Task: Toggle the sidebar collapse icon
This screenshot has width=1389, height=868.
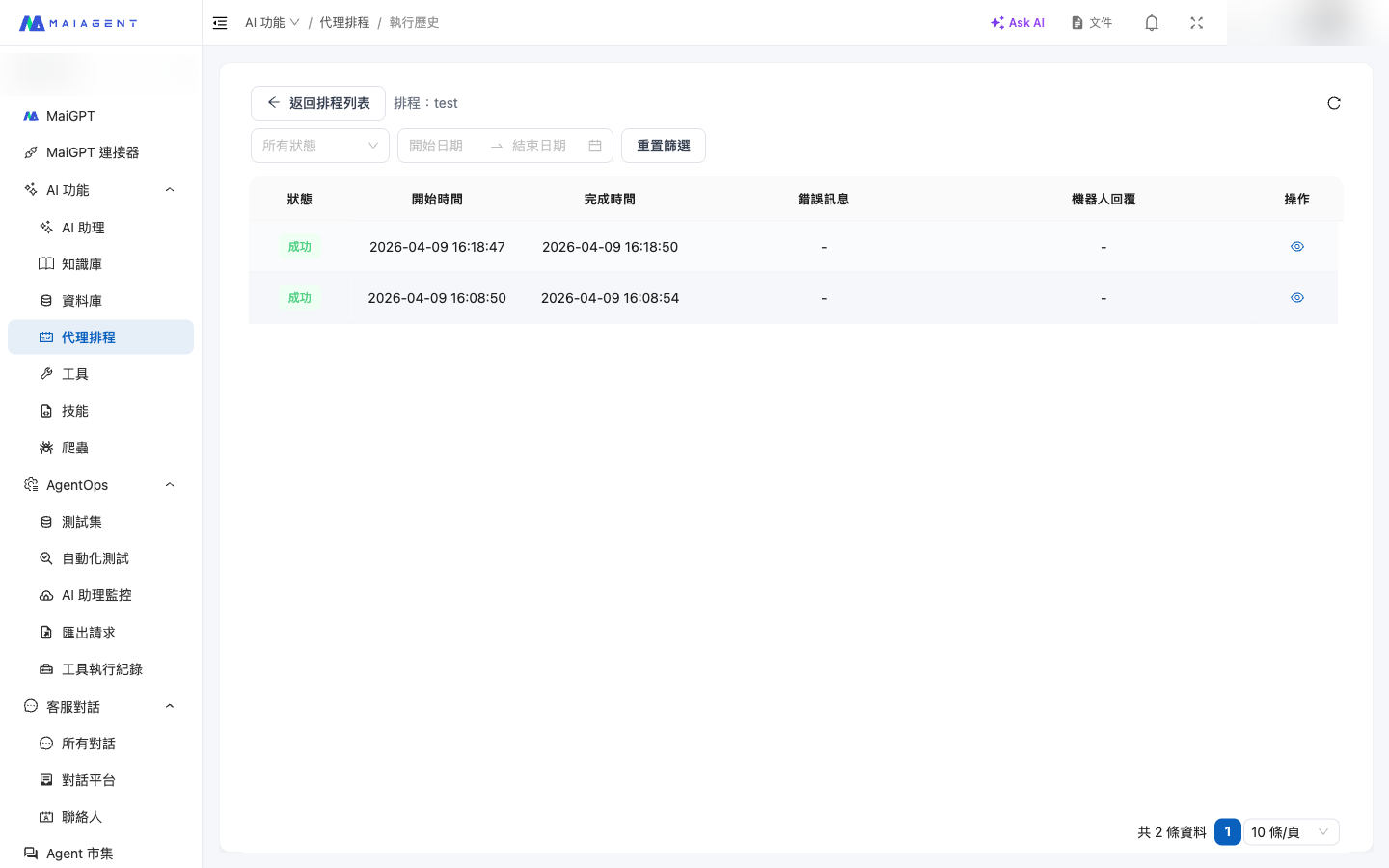Action: click(220, 23)
